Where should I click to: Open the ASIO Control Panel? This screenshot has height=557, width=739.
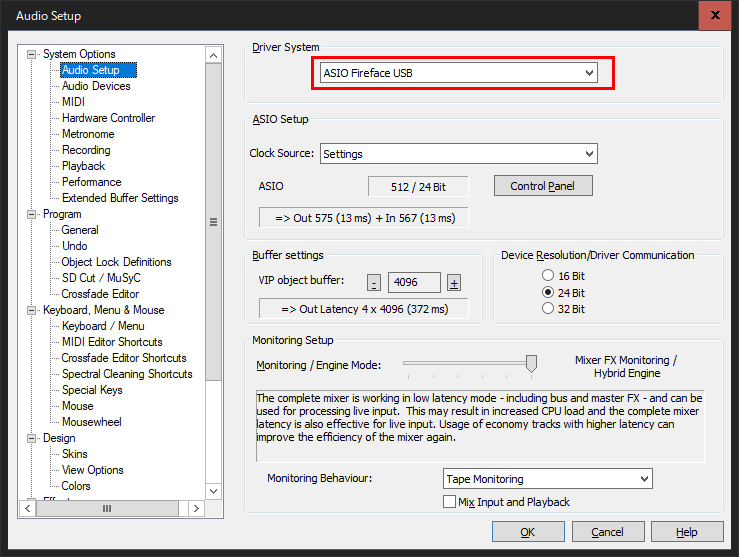(542, 186)
